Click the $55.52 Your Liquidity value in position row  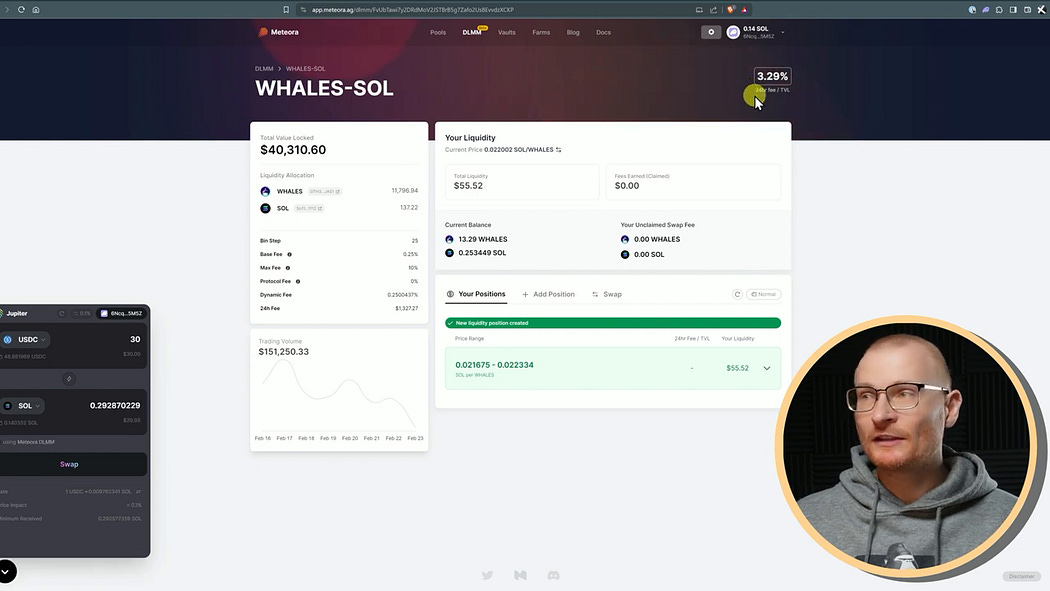pyautogui.click(x=737, y=368)
